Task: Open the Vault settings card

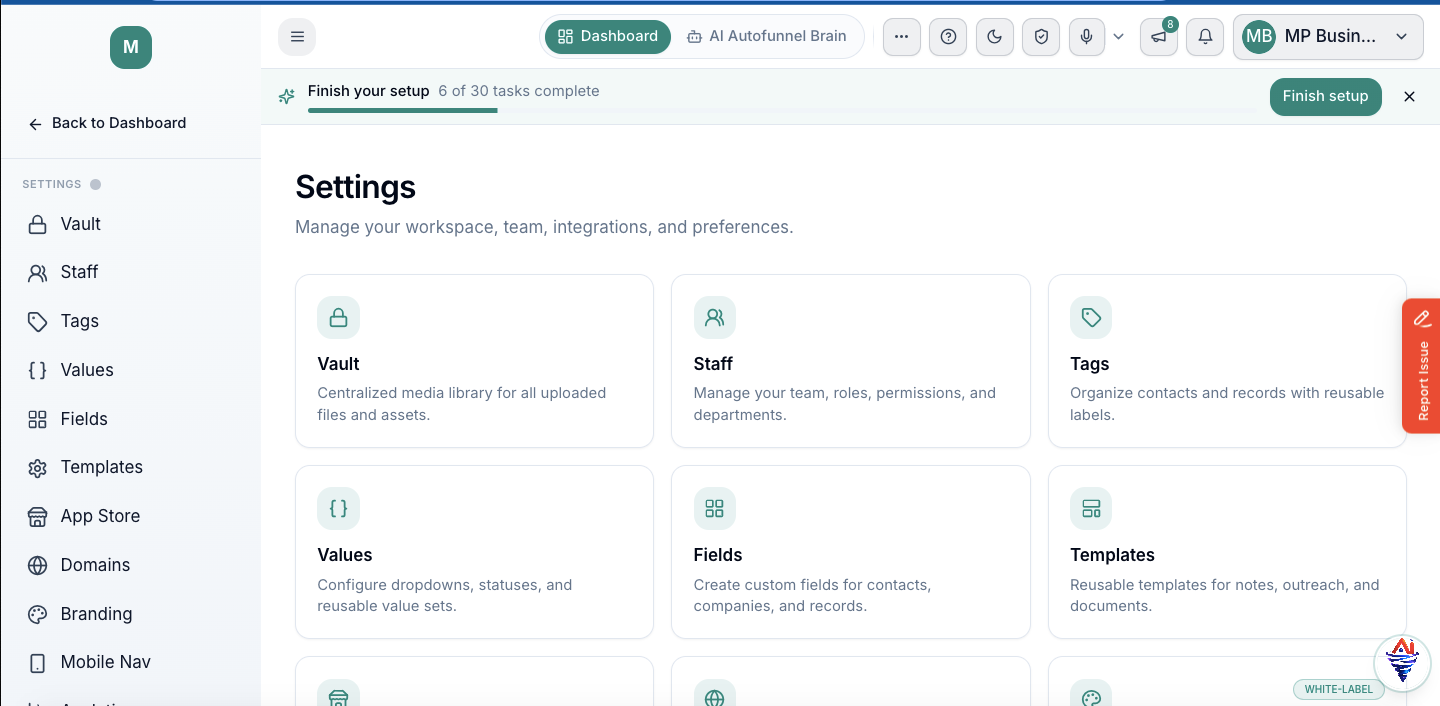Action: 474,361
